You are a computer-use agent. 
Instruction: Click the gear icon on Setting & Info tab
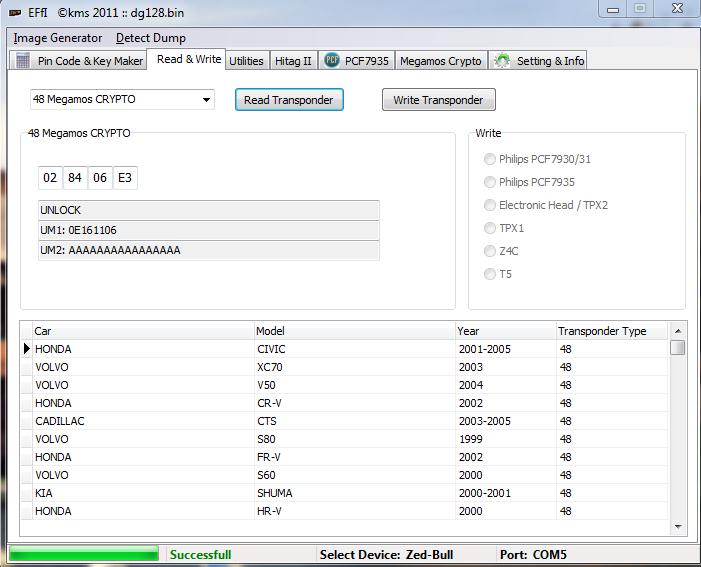click(502, 61)
